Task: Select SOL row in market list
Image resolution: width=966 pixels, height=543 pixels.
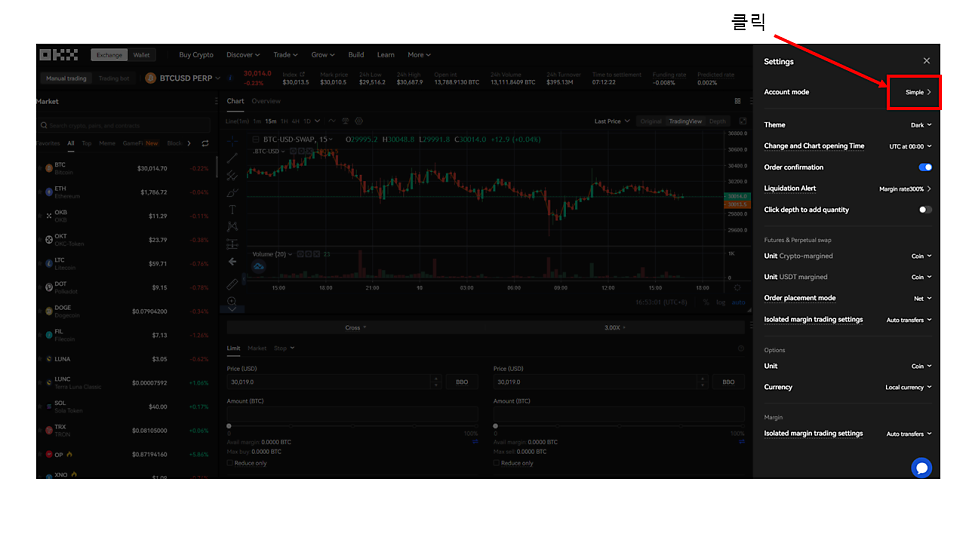Action: coord(126,407)
